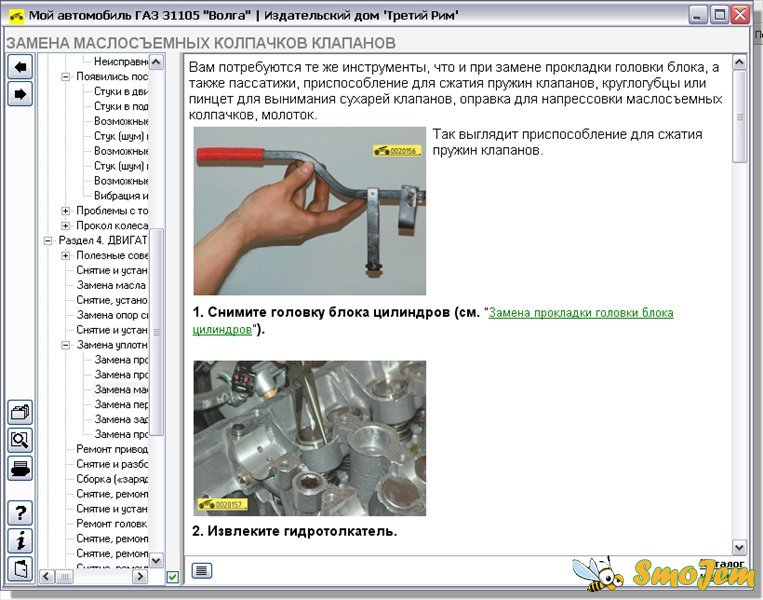Collapse the 'Замена уплотн' tree node

(66, 345)
